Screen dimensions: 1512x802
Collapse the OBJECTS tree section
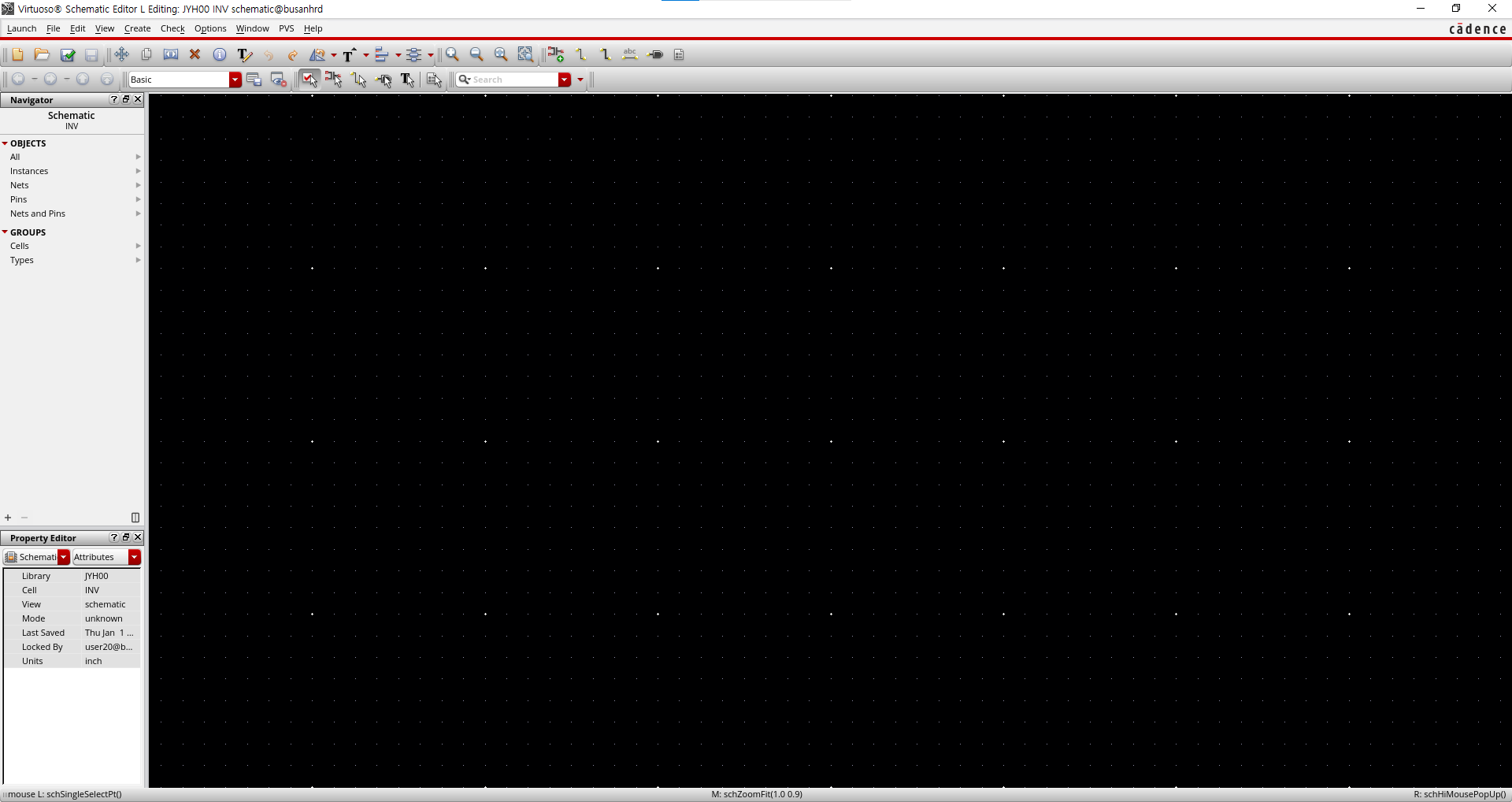click(5, 143)
